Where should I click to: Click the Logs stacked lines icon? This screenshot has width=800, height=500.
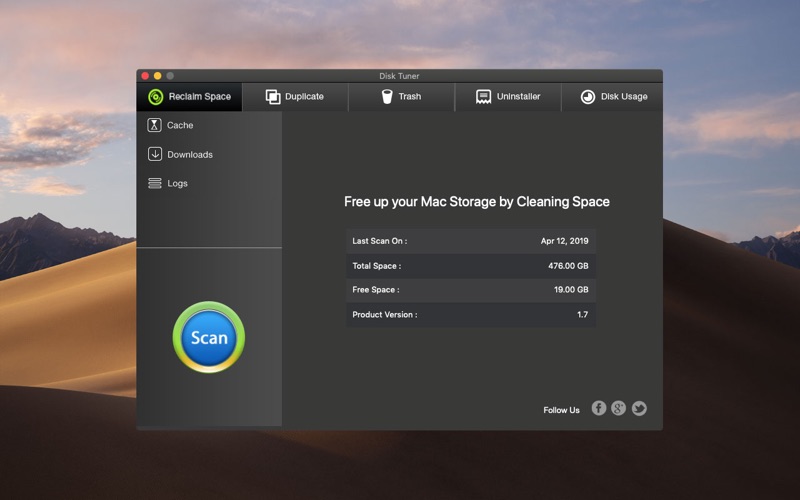pyautogui.click(x=155, y=183)
